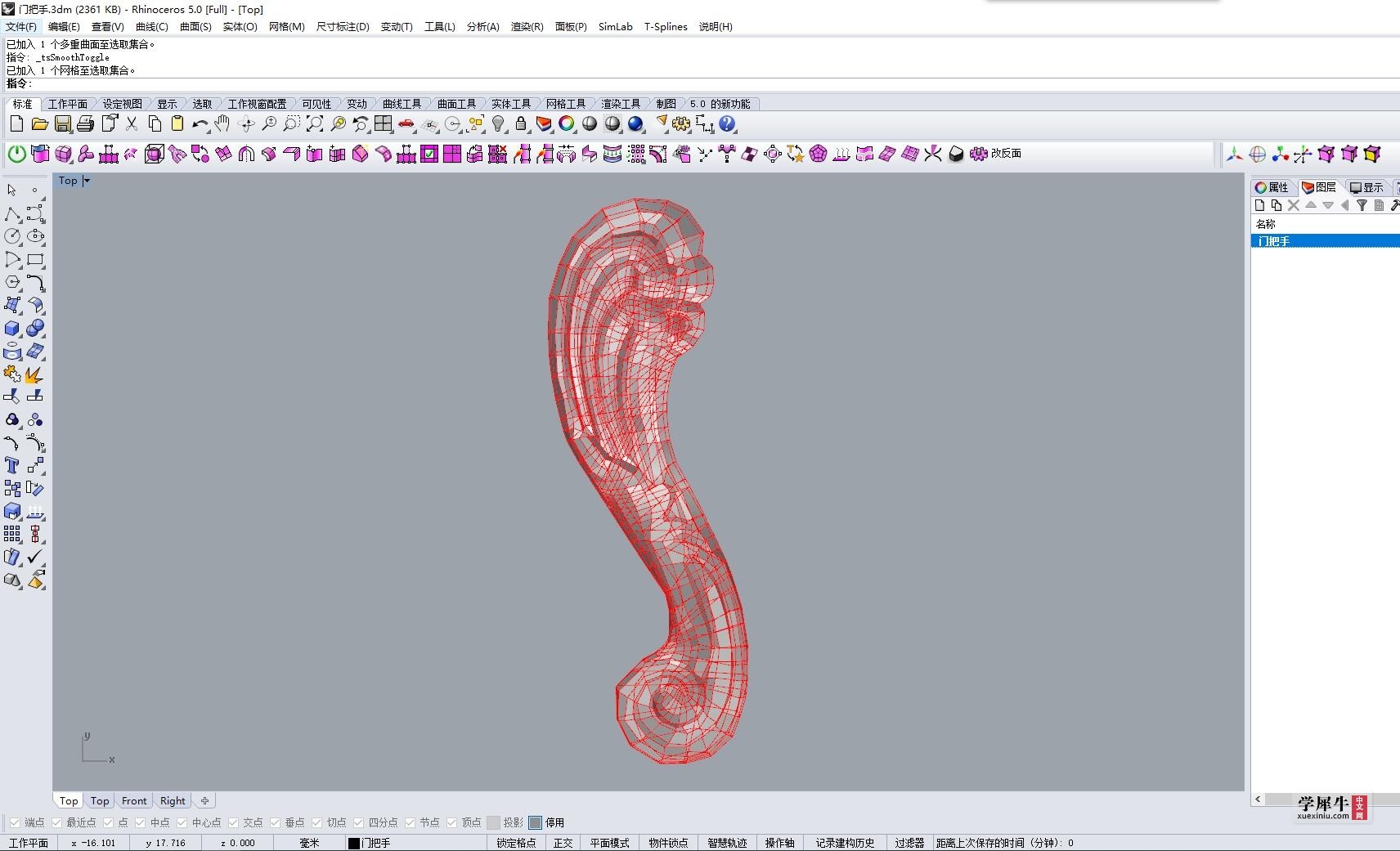This screenshot has width=1400, height=851.
Task: Select the 门把手 layer row
Action: tap(1325, 241)
